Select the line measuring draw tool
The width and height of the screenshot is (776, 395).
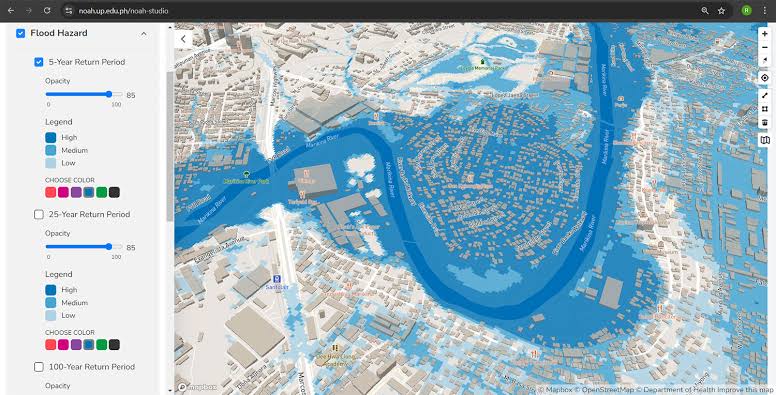pyautogui.click(x=765, y=95)
